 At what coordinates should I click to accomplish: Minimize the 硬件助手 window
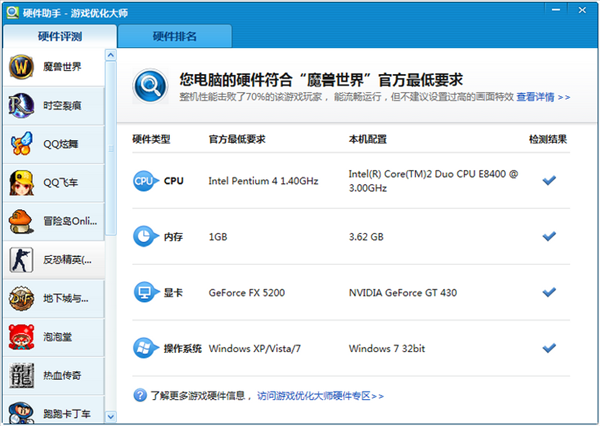[556, 10]
